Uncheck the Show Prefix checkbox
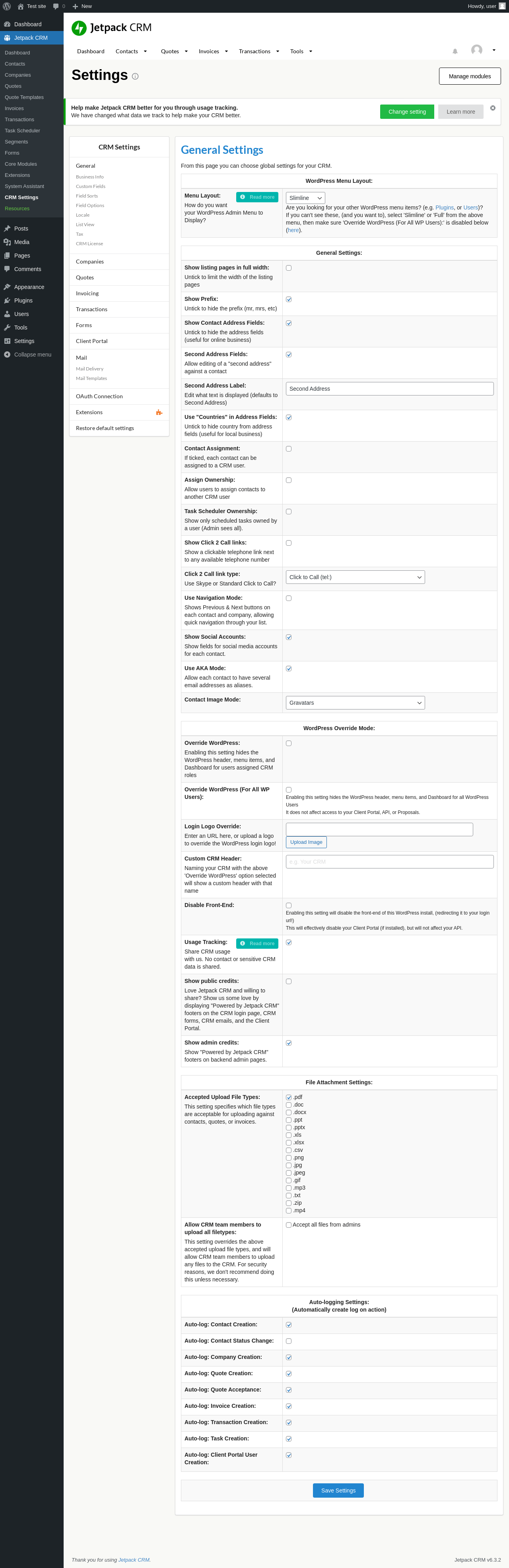Viewport: 509px width, 1568px height. [x=289, y=299]
